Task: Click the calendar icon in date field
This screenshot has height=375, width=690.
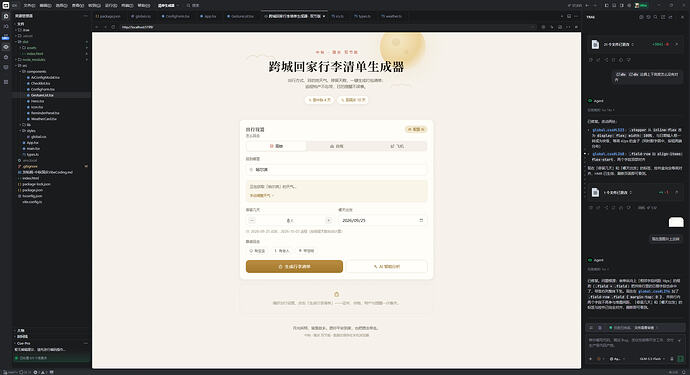Action: pyautogui.click(x=421, y=220)
